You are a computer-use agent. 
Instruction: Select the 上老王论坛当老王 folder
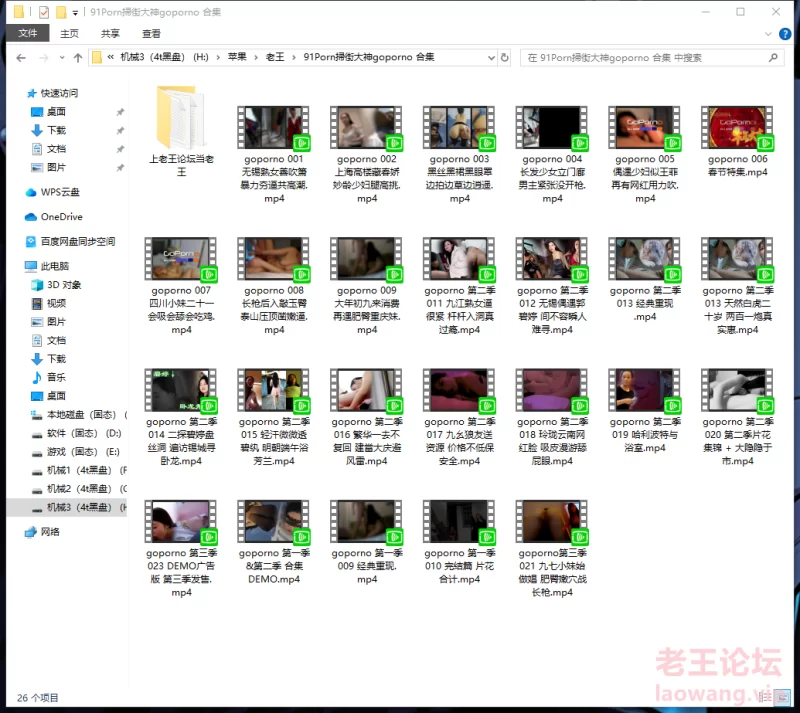click(x=181, y=132)
